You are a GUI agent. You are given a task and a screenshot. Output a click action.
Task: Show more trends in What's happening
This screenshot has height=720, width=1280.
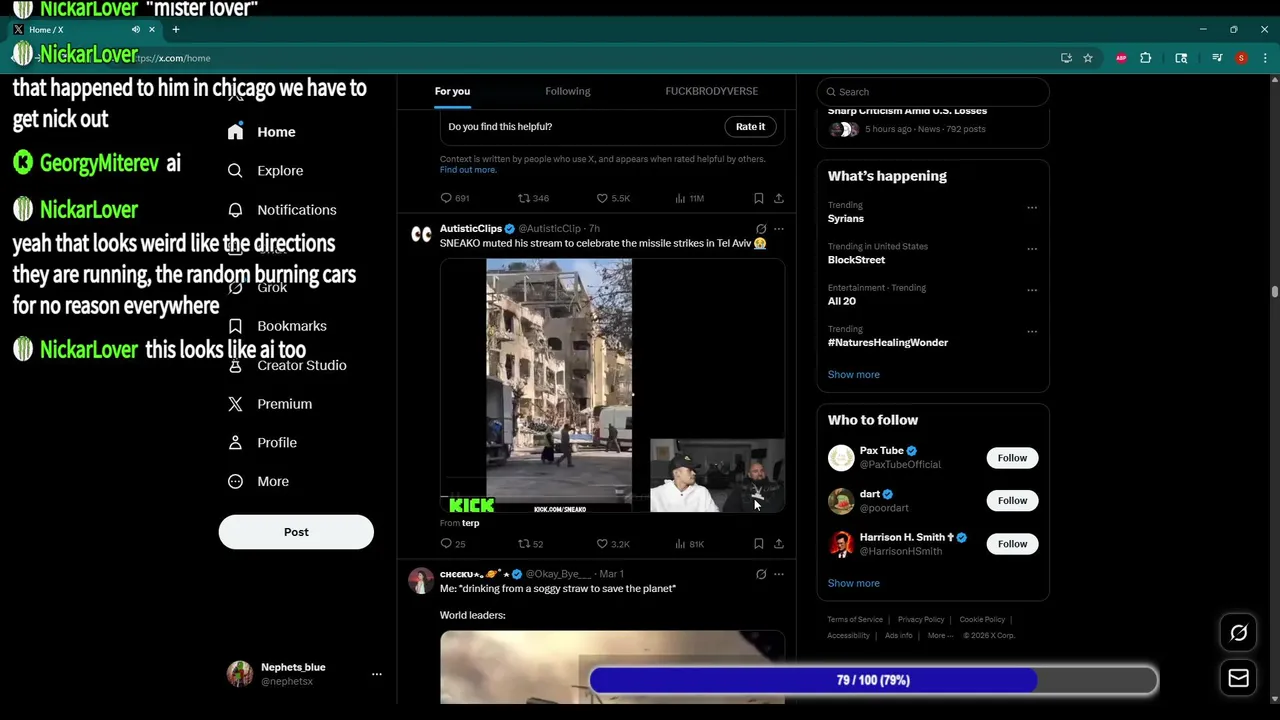(854, 374)
